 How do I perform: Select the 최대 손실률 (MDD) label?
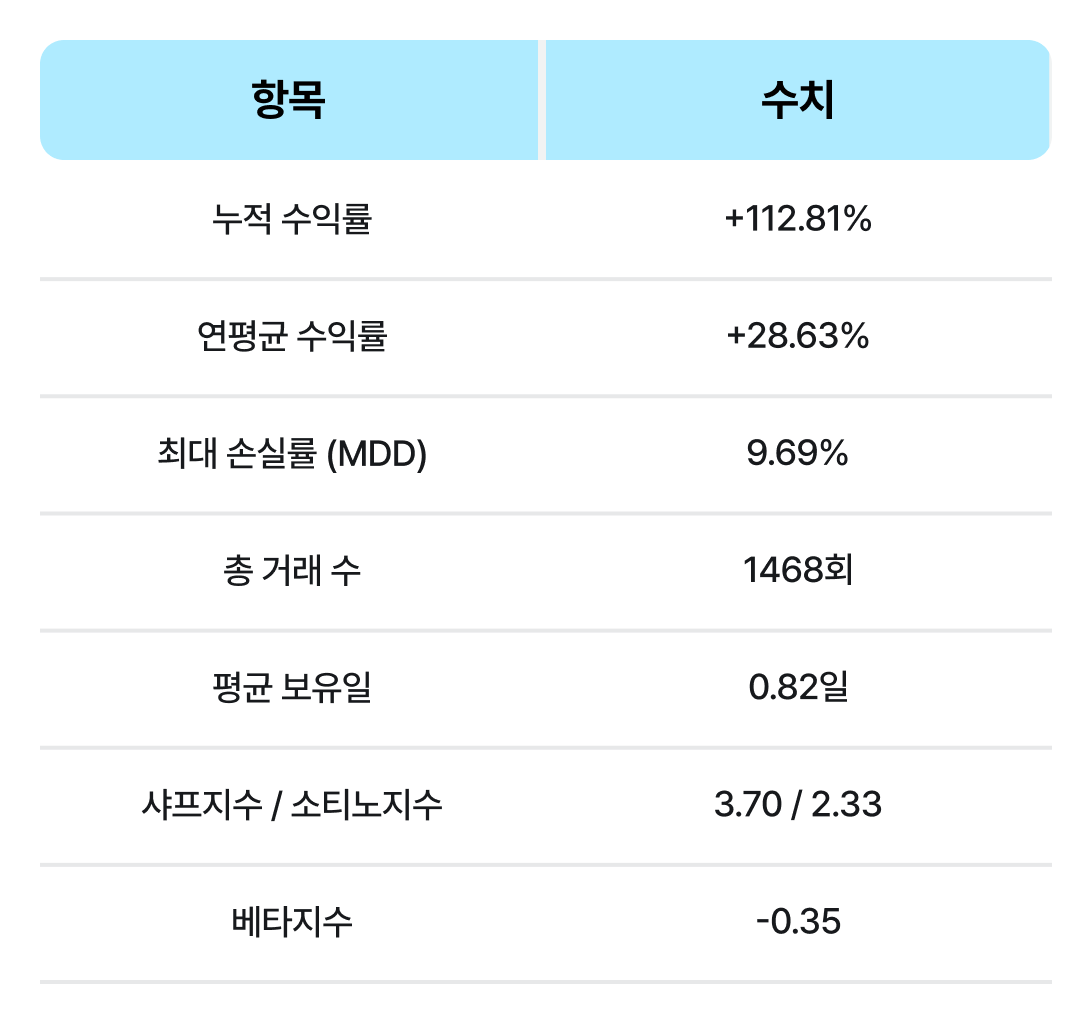pyautogui.click(x=292, y=453)
